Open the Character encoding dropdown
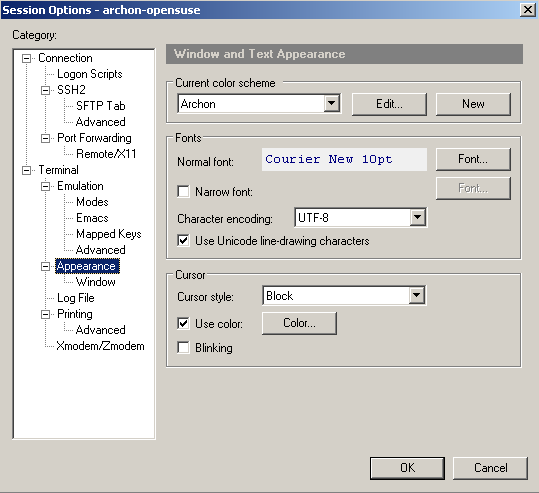The width and height of the screenshot is (539, 493). tap(418, 217)
